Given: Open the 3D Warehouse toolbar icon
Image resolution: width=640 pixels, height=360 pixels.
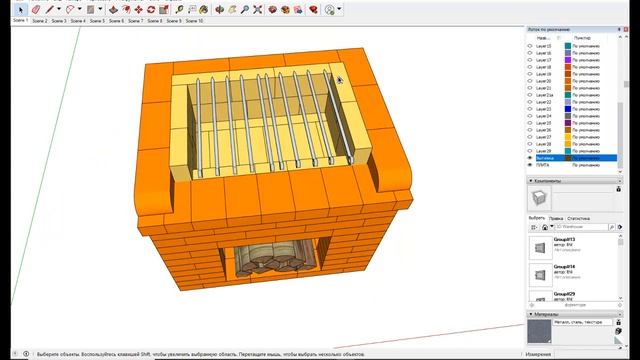Looking at the screenshot, I should click(x=273, y=9).
